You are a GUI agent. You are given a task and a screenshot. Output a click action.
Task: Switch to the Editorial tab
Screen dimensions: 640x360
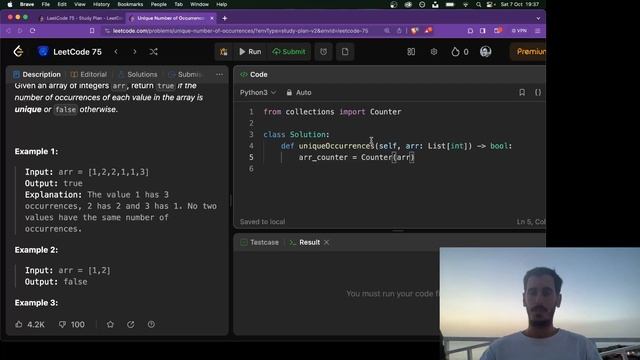pyautogui.click(x=89, y=74)
